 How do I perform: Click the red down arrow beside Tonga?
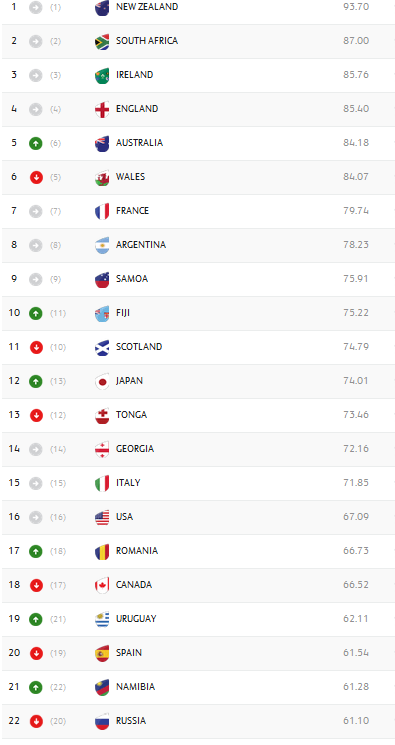tap(36, 415)
